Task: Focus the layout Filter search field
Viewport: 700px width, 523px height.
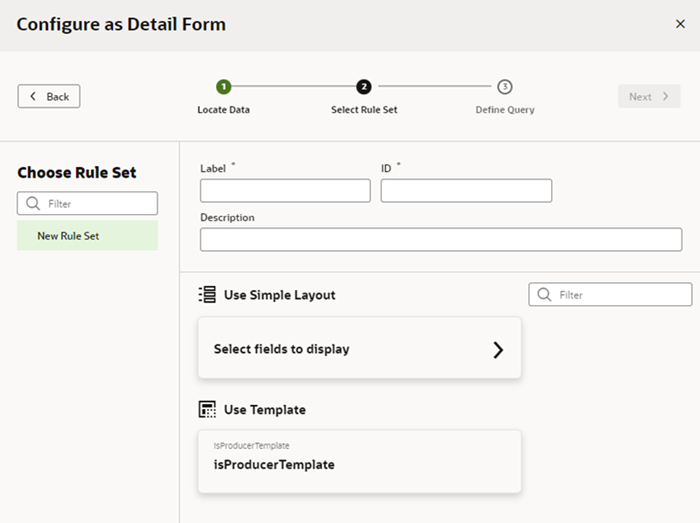Action: [x=610, y=295]
